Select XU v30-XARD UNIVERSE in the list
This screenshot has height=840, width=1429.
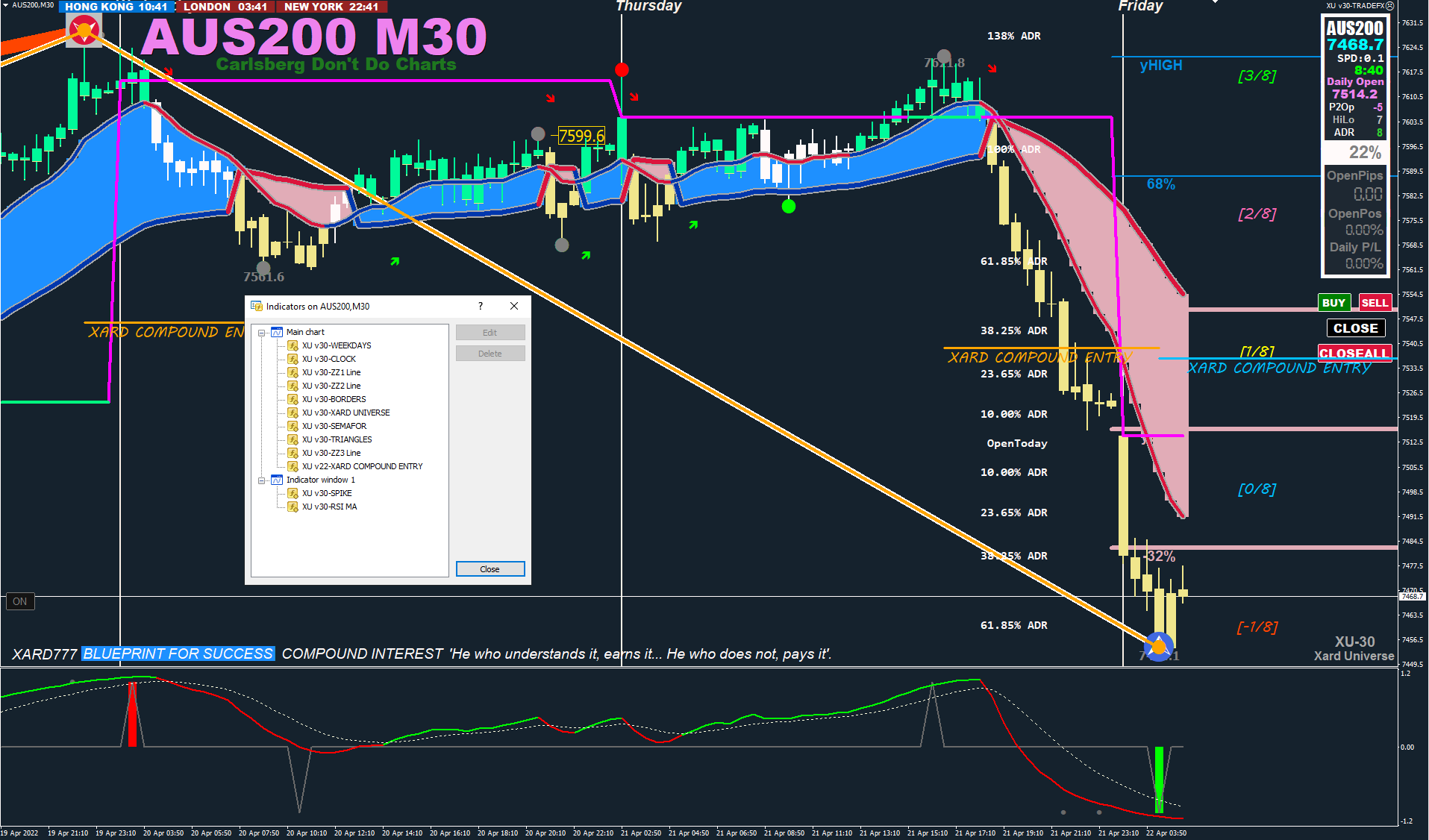[x=345, y=413]
